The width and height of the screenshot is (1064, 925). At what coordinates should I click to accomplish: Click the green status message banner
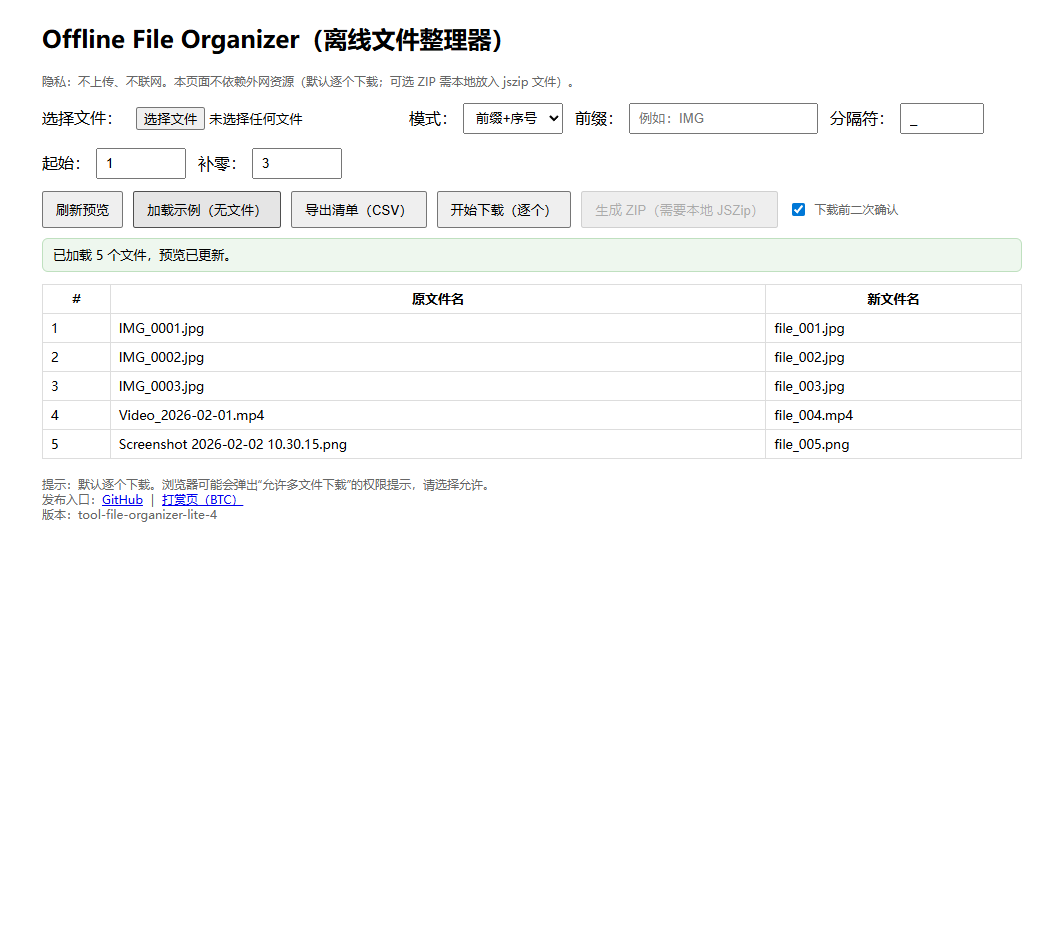[x=530, y=255]
